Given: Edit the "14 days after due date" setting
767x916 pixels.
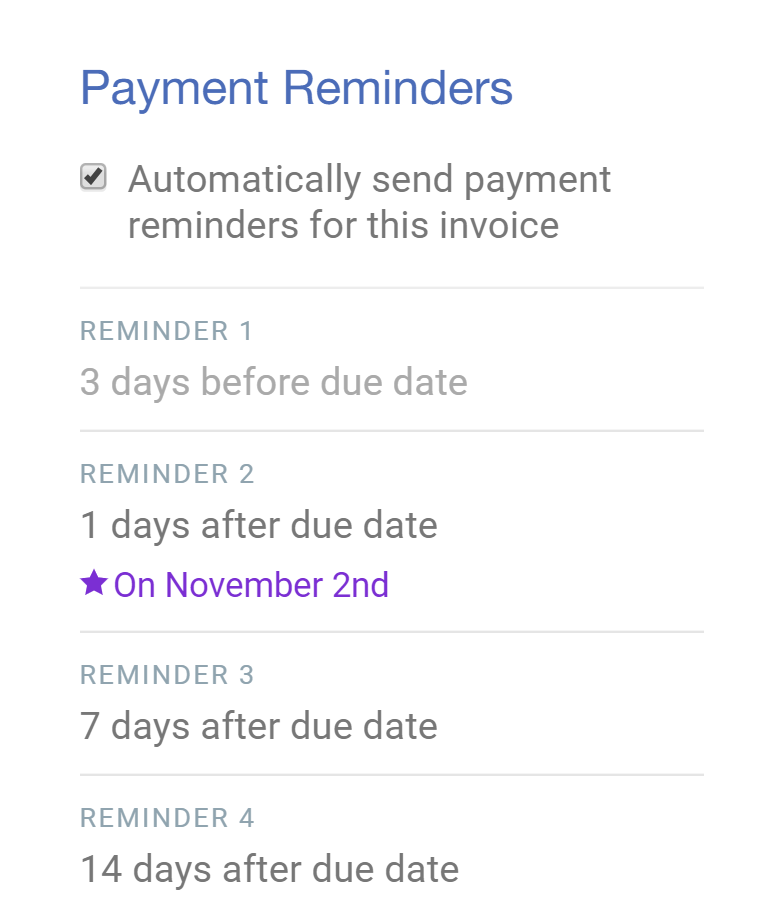Looking at the screenshot, I should tap(269, 869).
